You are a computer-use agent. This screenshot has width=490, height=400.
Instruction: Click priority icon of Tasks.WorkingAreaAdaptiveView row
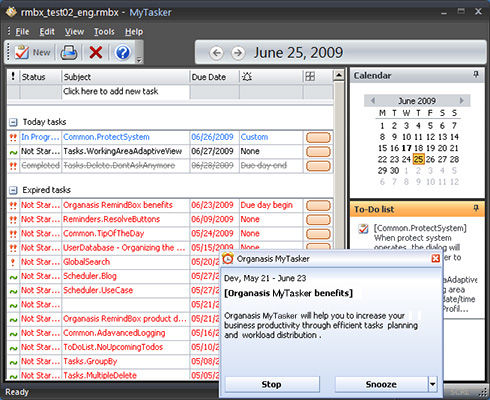tap(13, 152)
